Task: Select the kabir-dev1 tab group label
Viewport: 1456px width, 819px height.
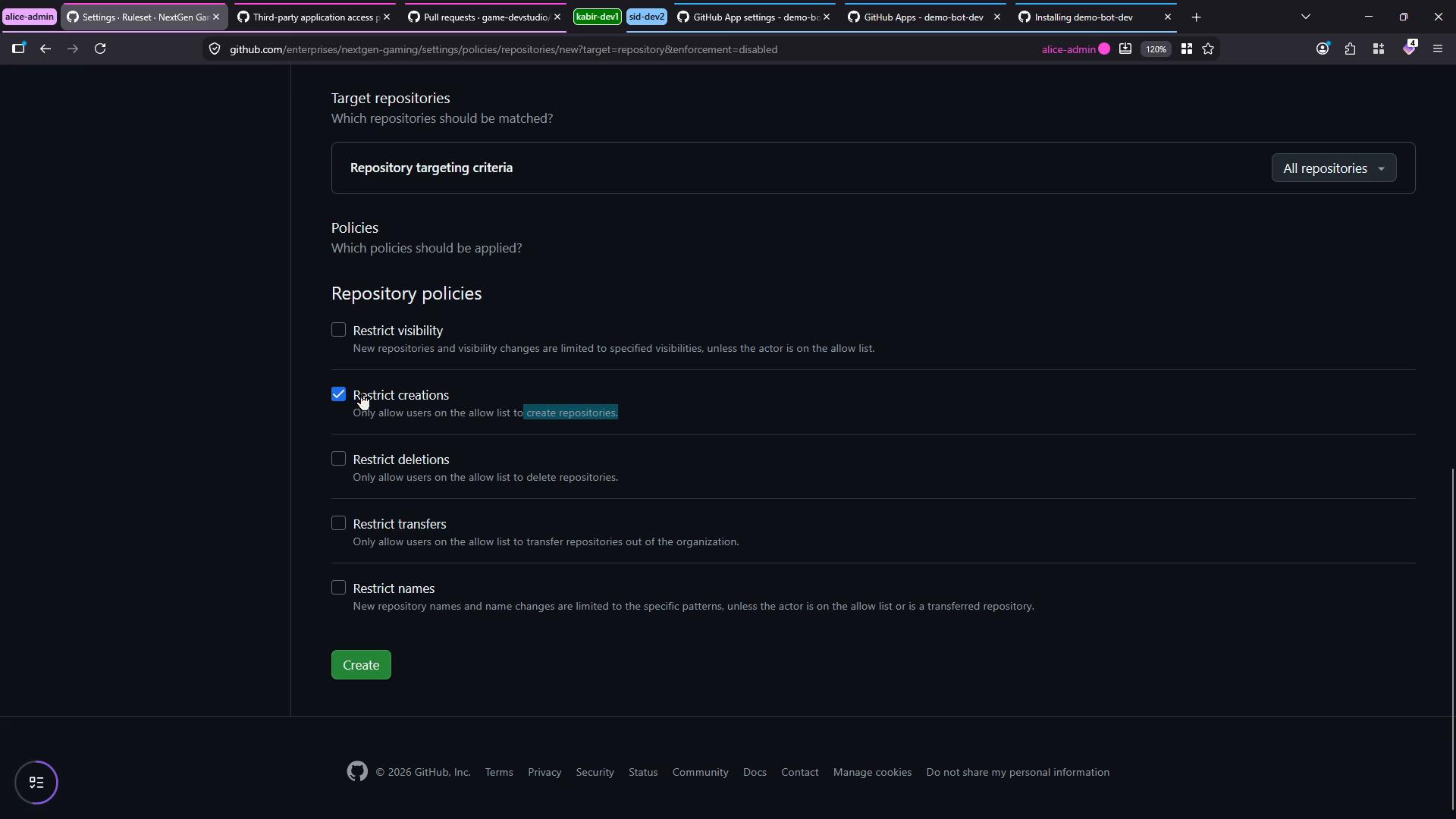Action: click(598, 17)
